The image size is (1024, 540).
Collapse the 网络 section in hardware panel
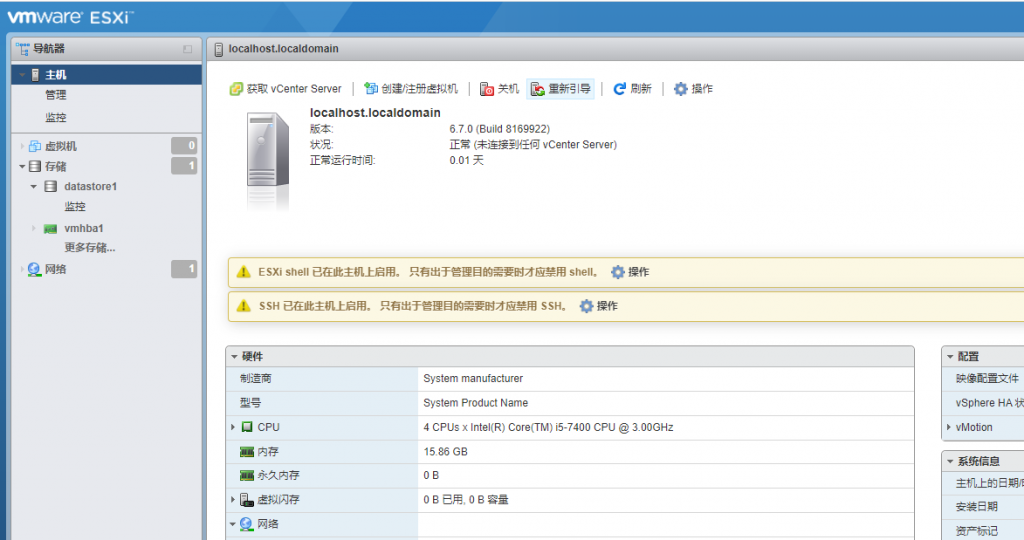[232, 524]
